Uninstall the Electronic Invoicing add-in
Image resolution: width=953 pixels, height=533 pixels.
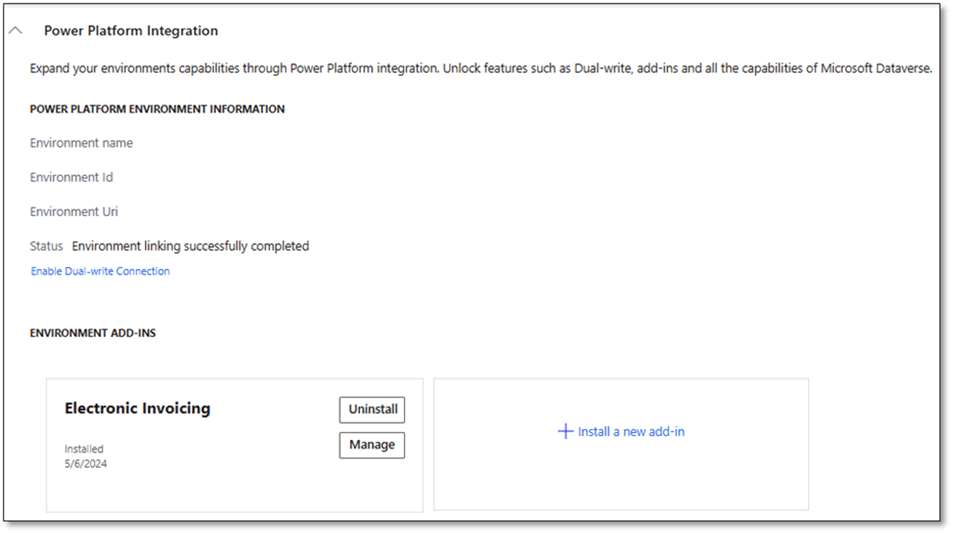tap(372, 409)
